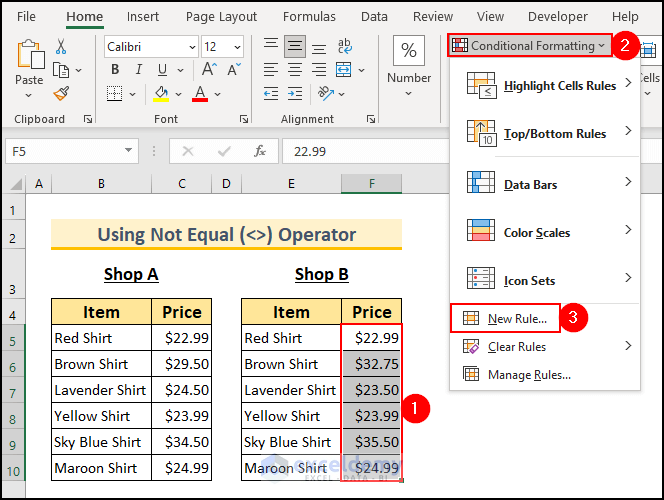The image size is (664, 500).
Task: Click Merge & Center icon
Action: 343,70
